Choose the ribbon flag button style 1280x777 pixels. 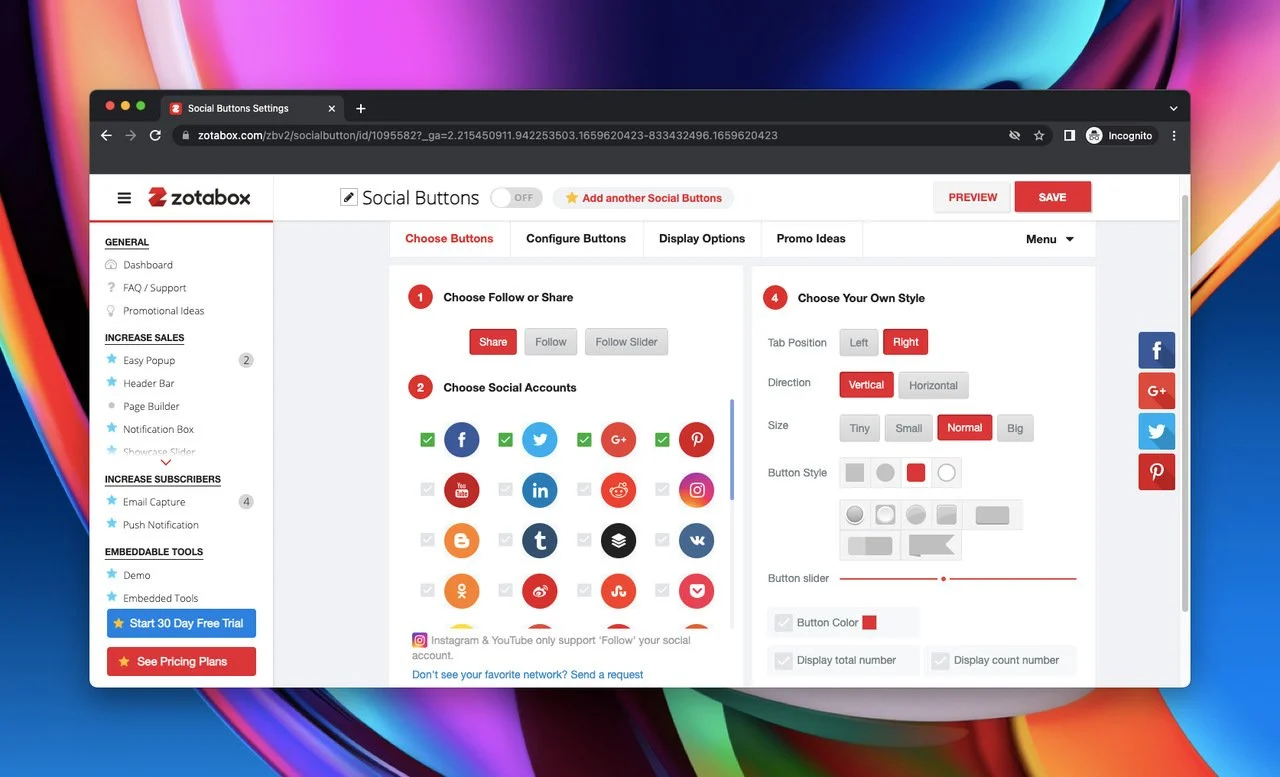pyautogui.click(x=931, y=545)
